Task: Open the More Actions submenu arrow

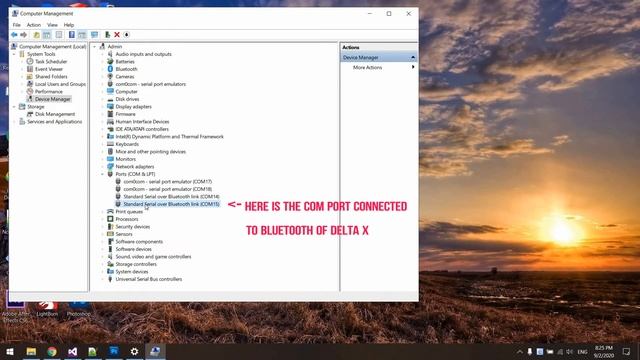Action: [413, 67]
